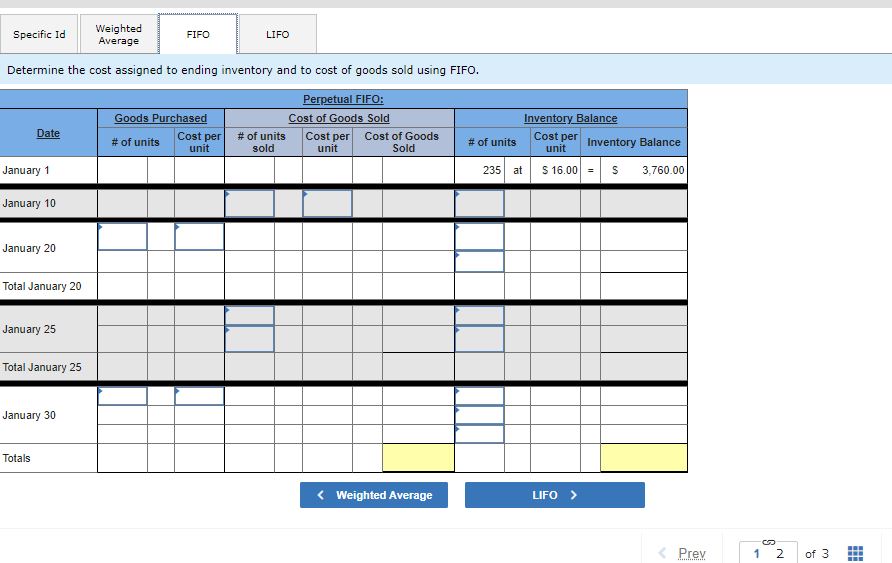Open January 20 goods purchased units dropdown
The image size is (892, 563).
[x=122, y=236]
